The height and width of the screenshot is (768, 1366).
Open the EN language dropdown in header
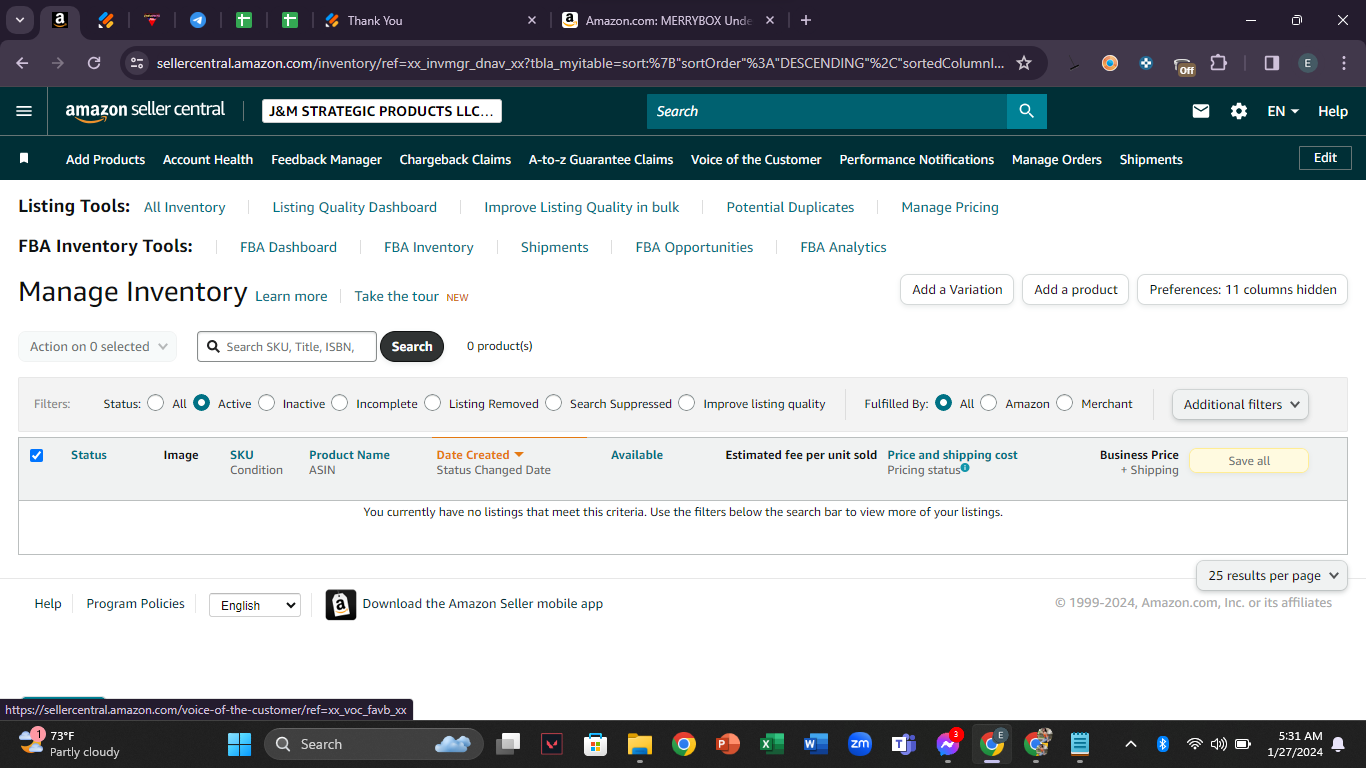[x=1283, y=111]
